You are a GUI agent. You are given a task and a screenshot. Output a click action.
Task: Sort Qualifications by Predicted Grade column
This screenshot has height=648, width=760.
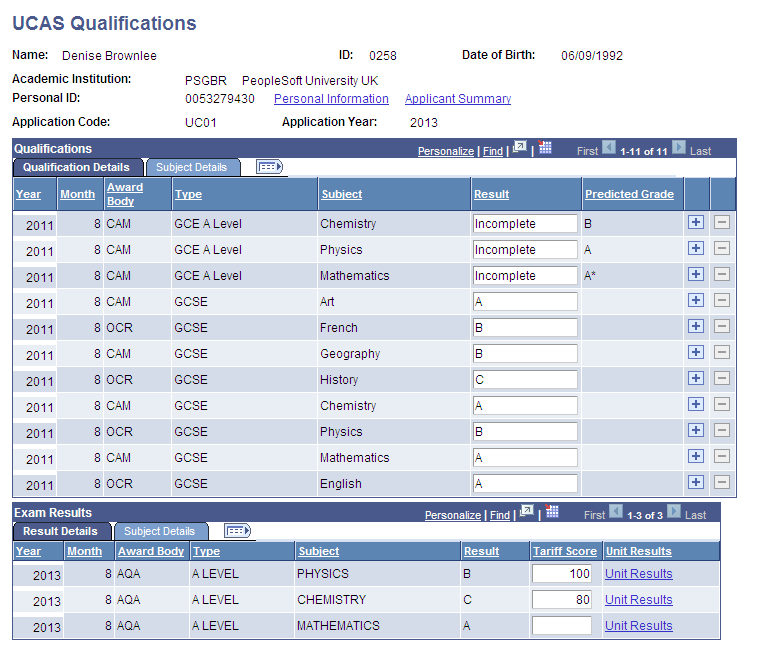[629, 194]
